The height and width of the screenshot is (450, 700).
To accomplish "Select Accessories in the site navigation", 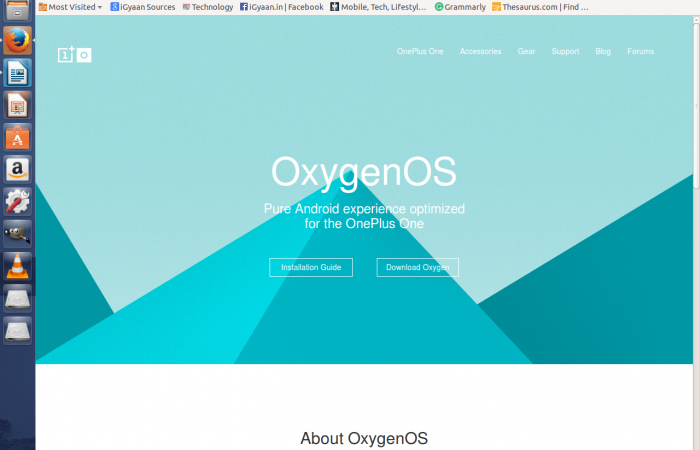I will click(x=480, y=51).
